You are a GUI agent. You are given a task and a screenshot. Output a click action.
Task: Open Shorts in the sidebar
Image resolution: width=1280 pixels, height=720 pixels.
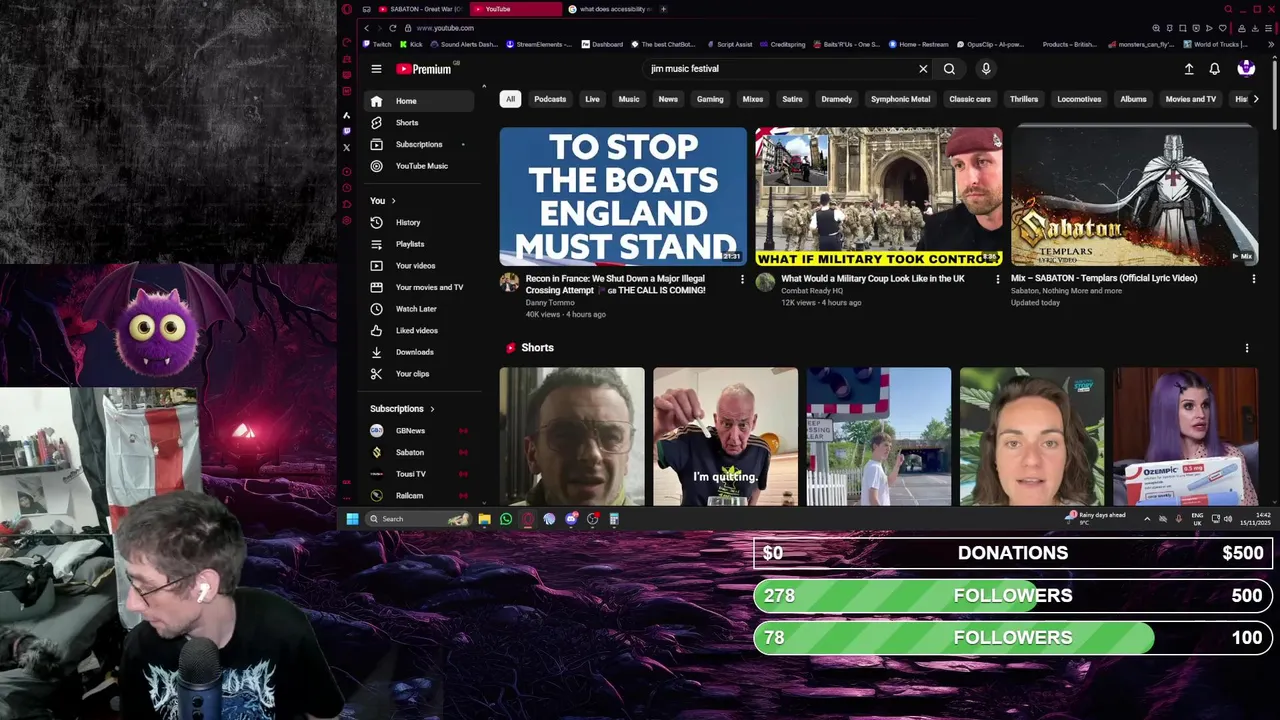point(418,123)
